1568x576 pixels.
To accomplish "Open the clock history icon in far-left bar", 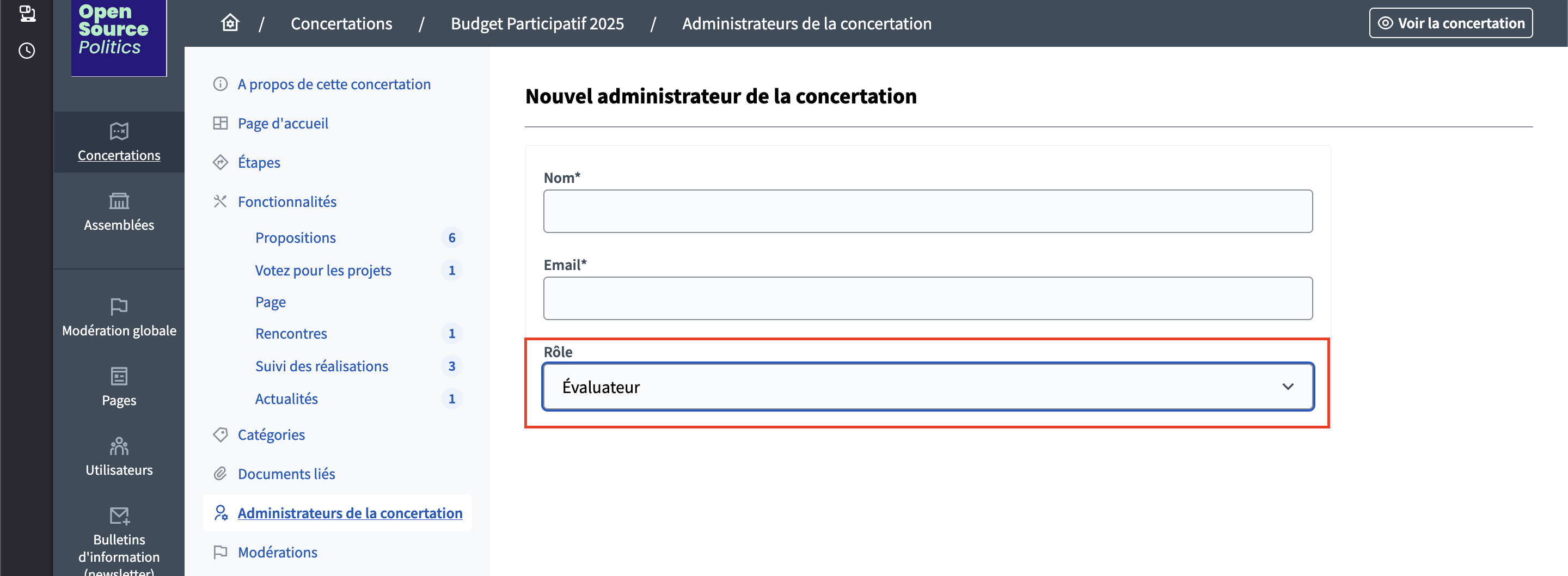I will click(27, 51).
